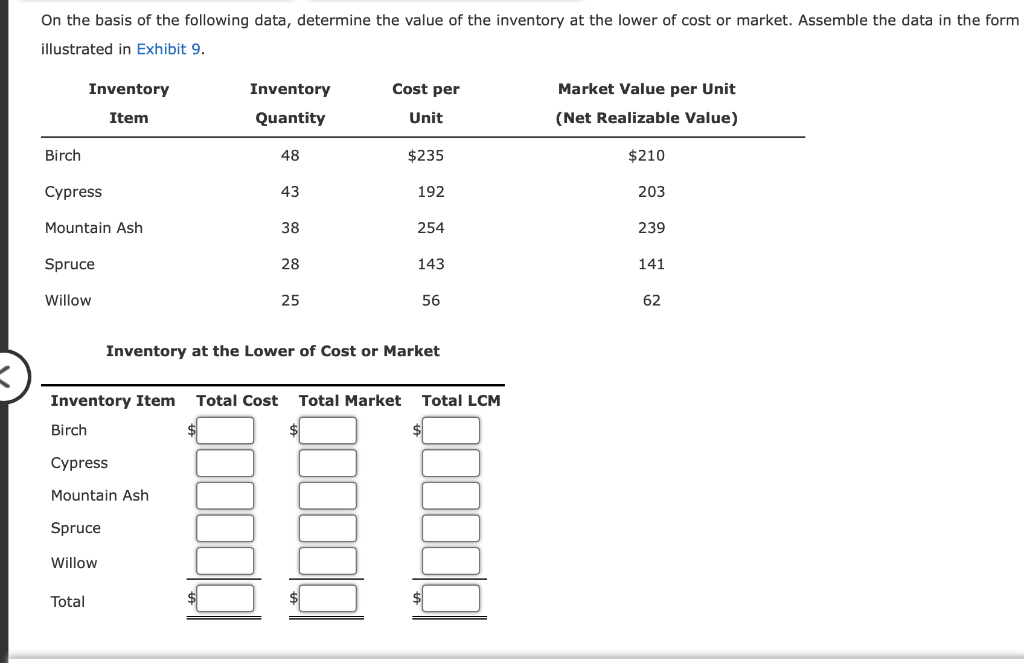
Task: Click the Total Market field for Birch
Action: (327, 430)
